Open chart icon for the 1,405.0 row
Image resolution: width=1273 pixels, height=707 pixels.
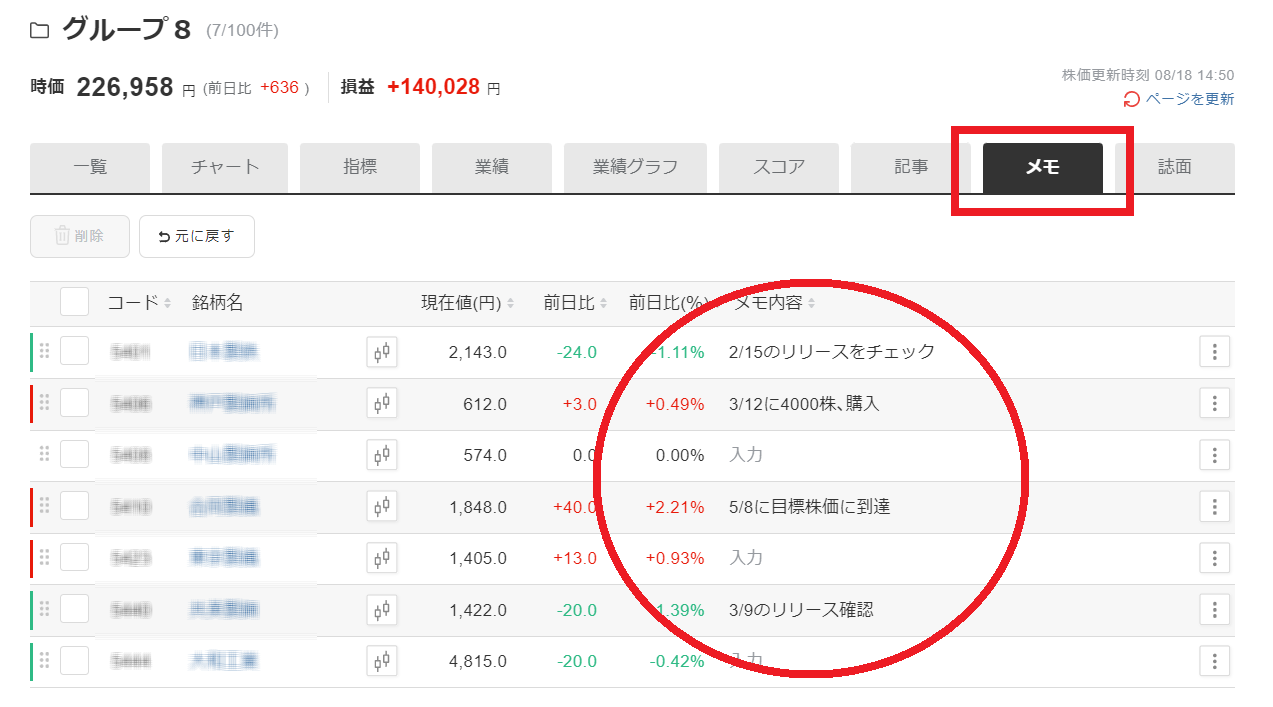382,558
